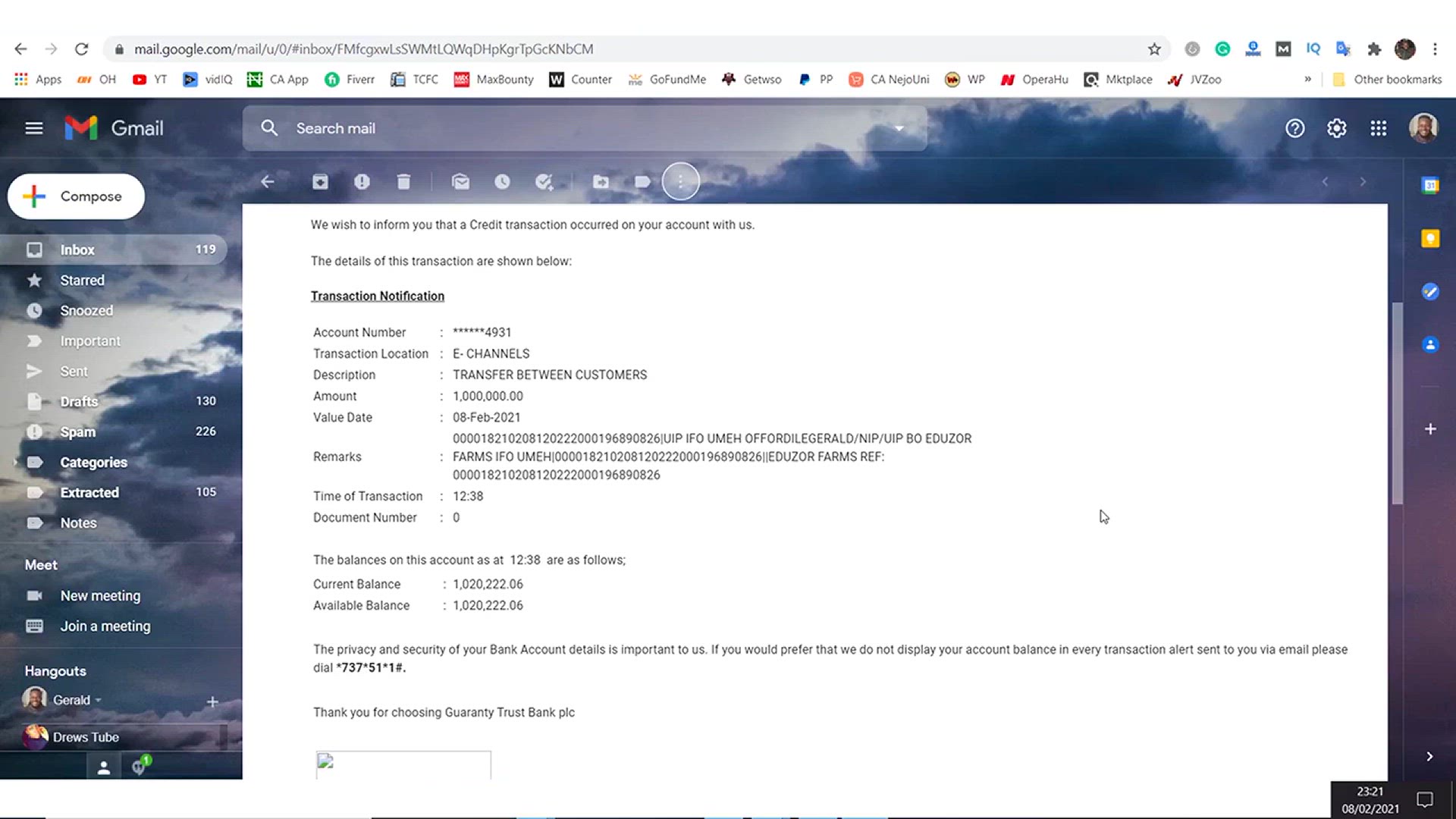Open the Apps bookmark shortcut
1456x819 pixels.
(x=38, y=80)
